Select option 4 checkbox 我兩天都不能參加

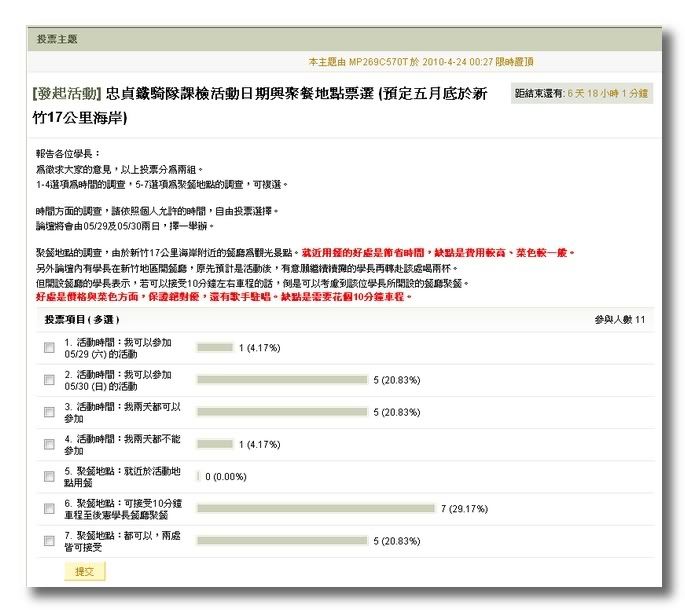tap(49, 444)
